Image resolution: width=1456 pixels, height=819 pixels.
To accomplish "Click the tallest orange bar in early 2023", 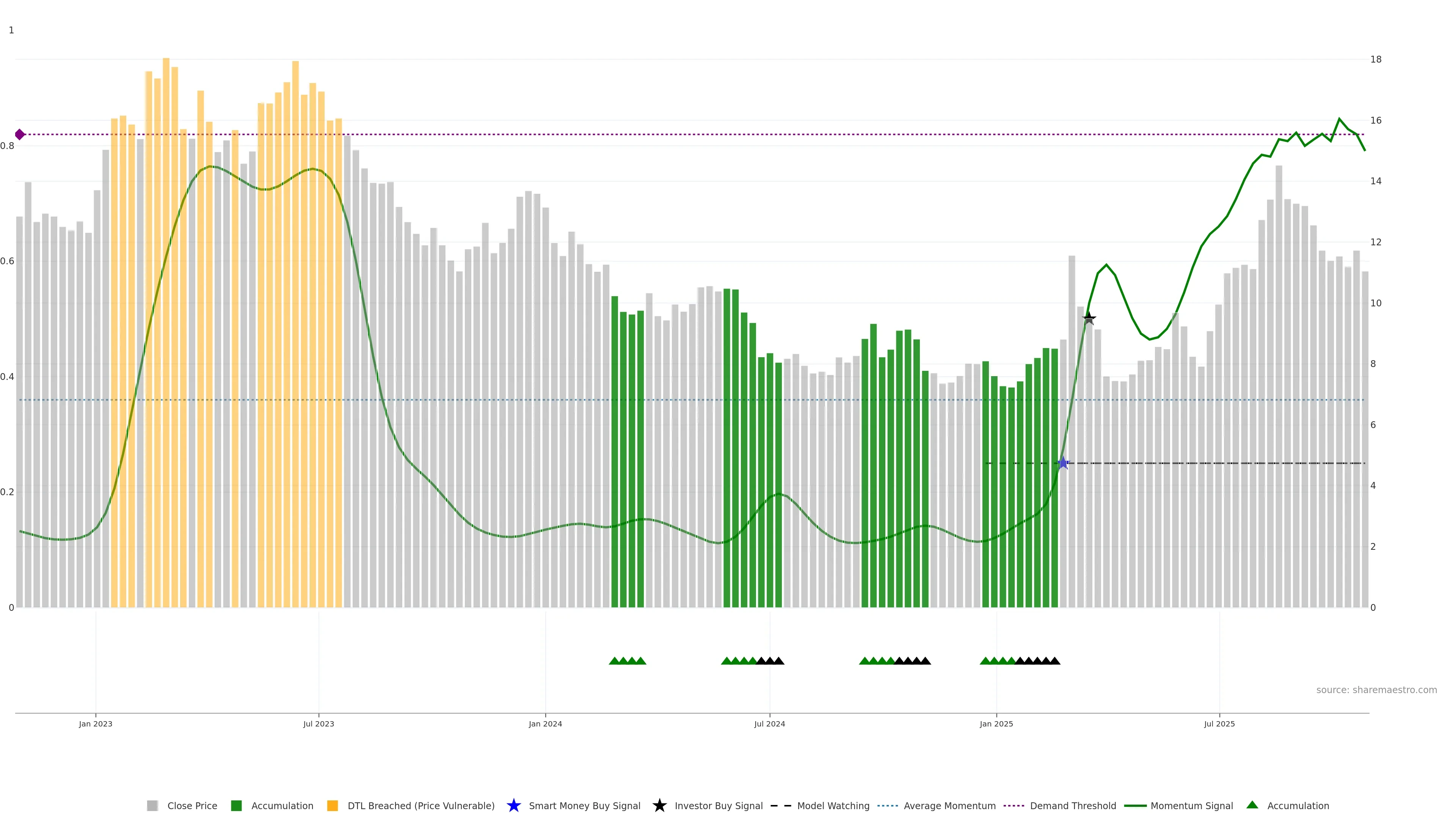I will [166, 282].
